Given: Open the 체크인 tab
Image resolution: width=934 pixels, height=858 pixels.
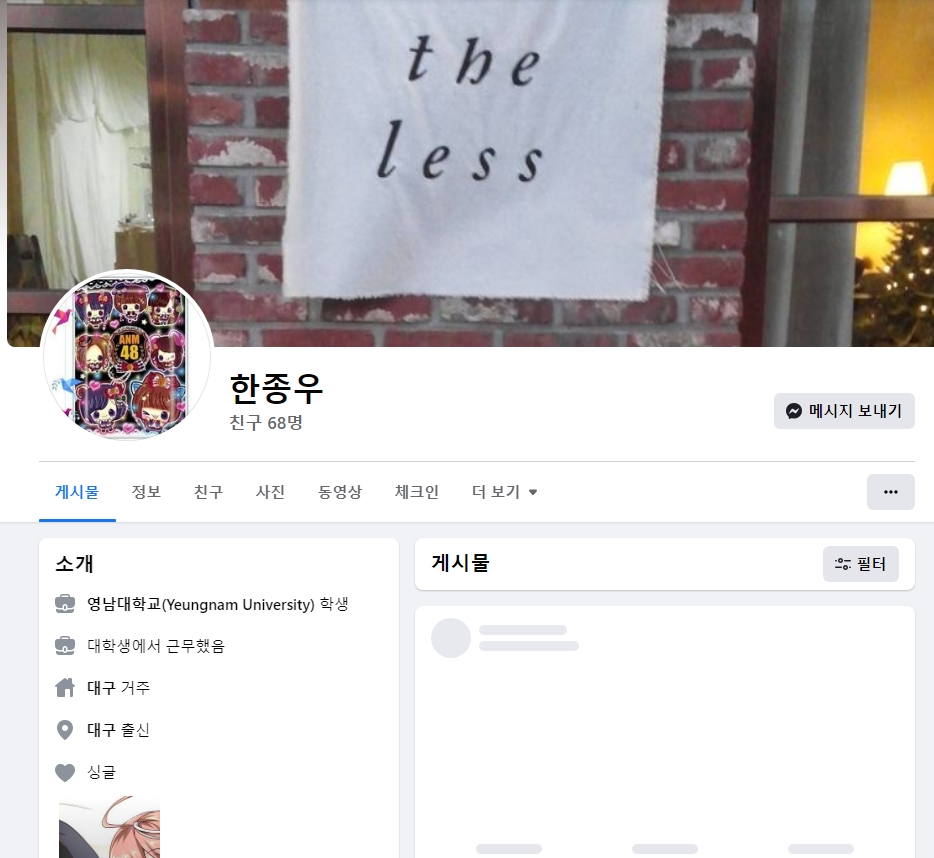Looking at the screenshot, I should tap(416, 492).
